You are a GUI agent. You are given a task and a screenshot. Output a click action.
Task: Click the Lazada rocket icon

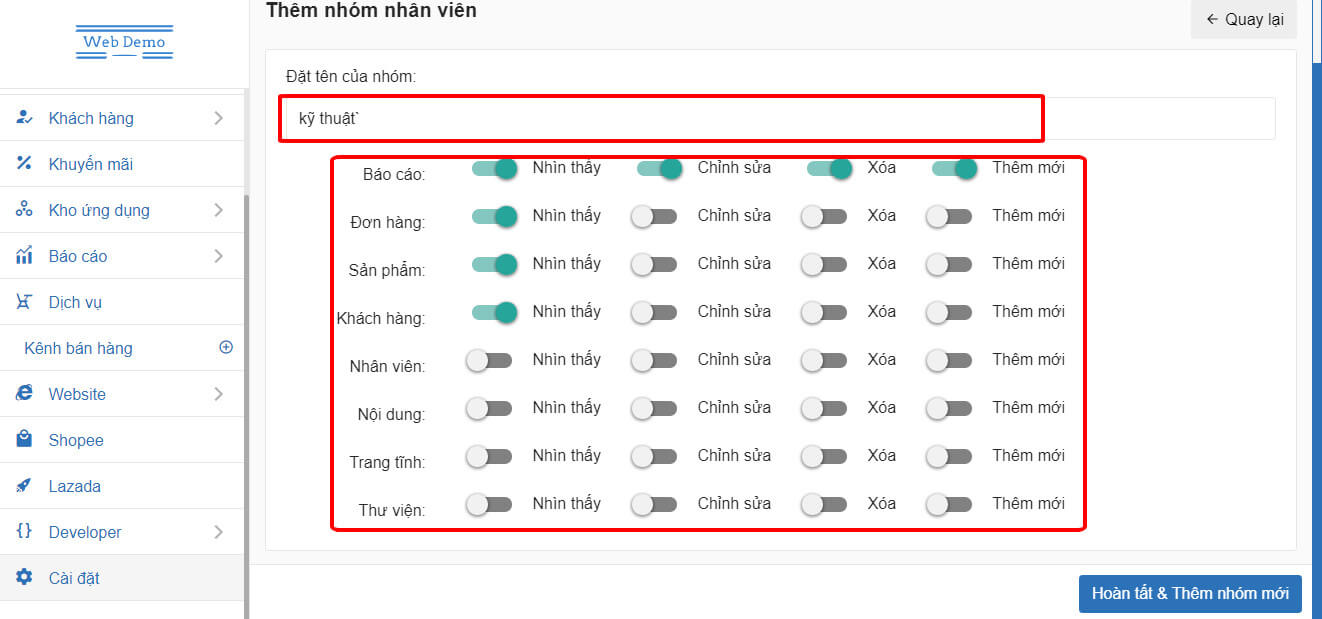[x=25, y=486]
